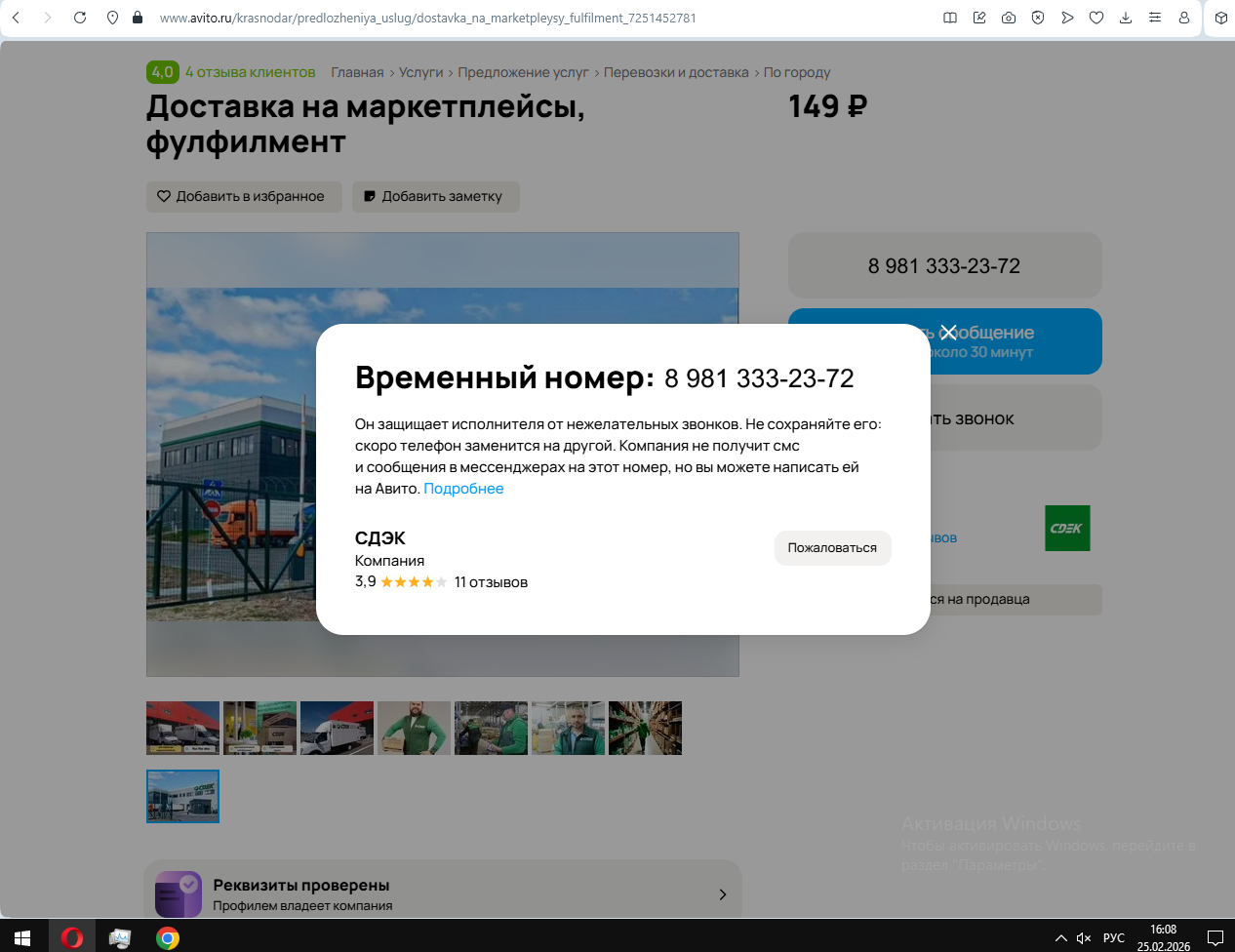Add page to bookmarks heart icon
The height and width of the screenshot is (952, 1235).
(x=1096, y=18)
